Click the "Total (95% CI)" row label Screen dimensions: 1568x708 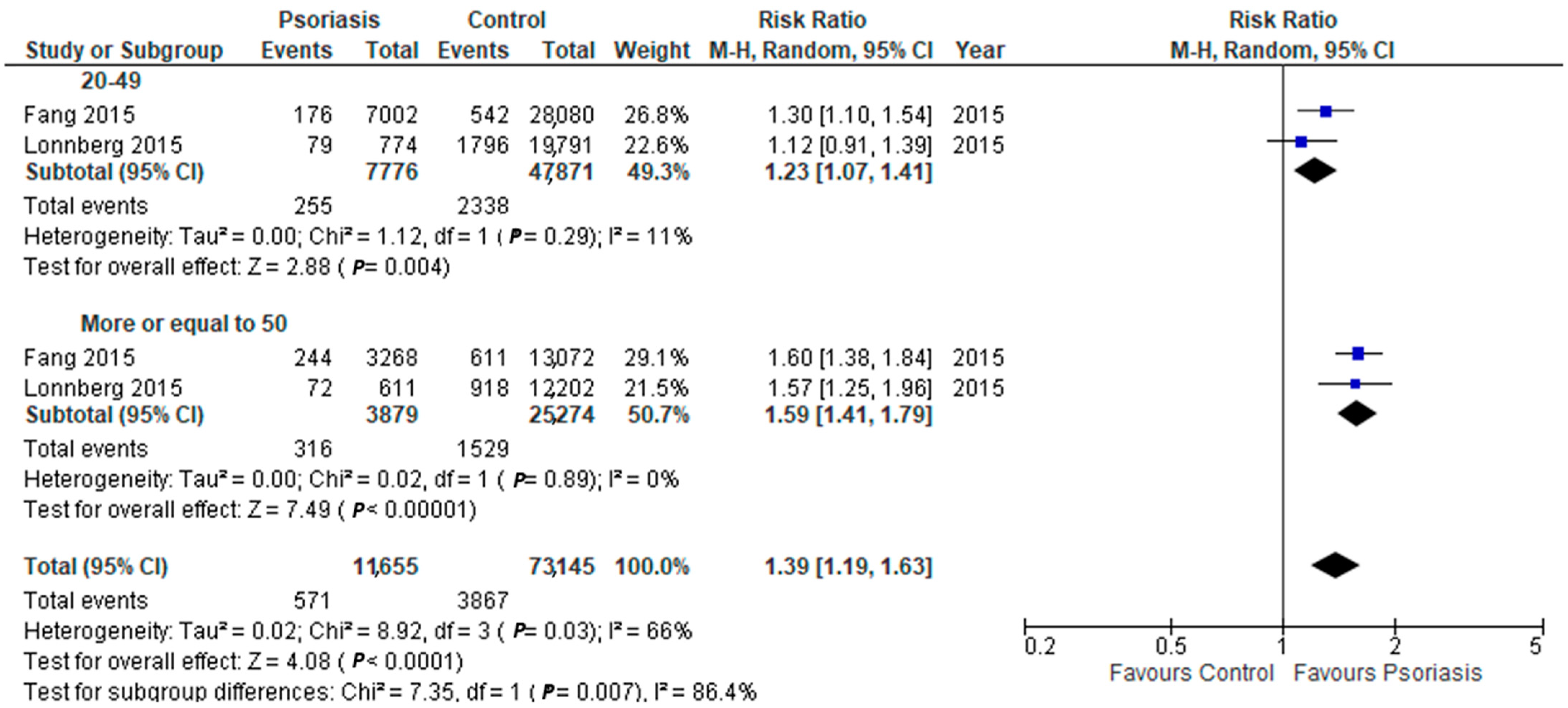pos(95,566)
